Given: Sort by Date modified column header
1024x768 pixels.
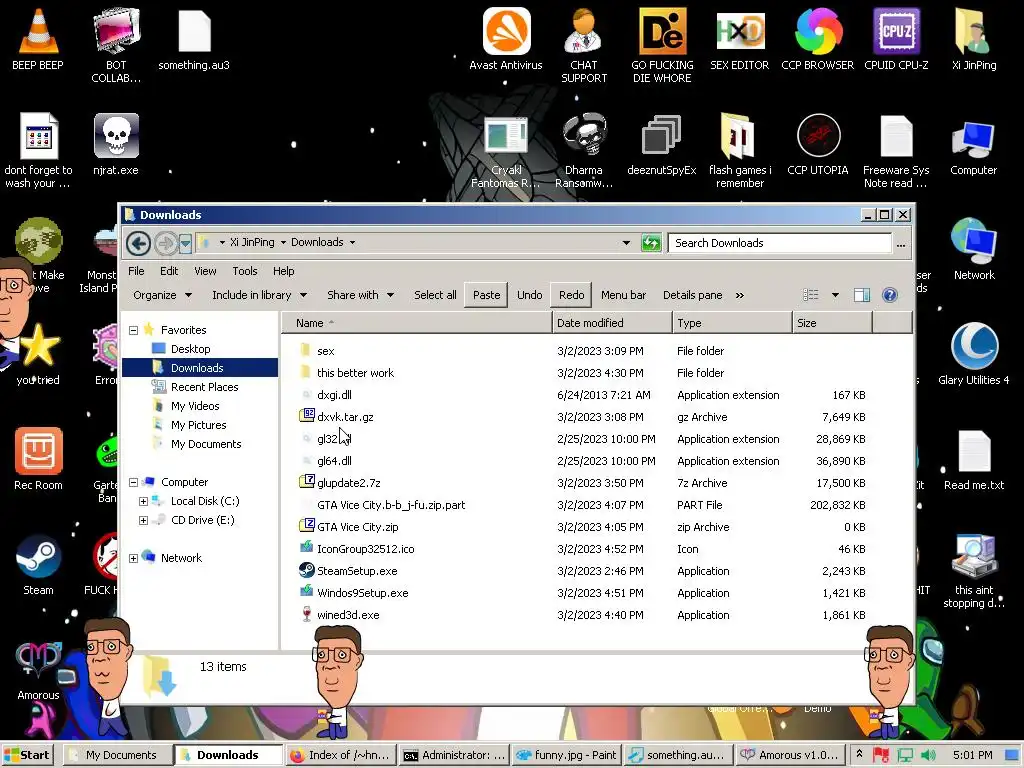Looking at the screenshot, I should (612, 323).
